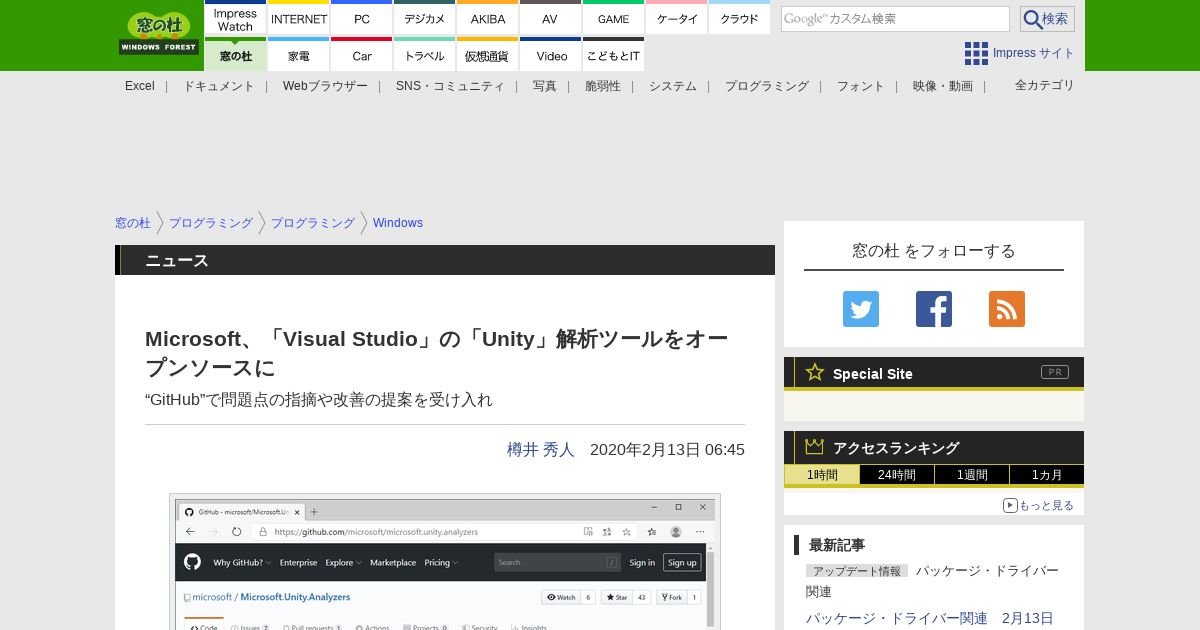Image resolution: width=1200 pixels, height=630 pixels.
Task: Open the クラウド site tab
Action: tap(740, 18)
